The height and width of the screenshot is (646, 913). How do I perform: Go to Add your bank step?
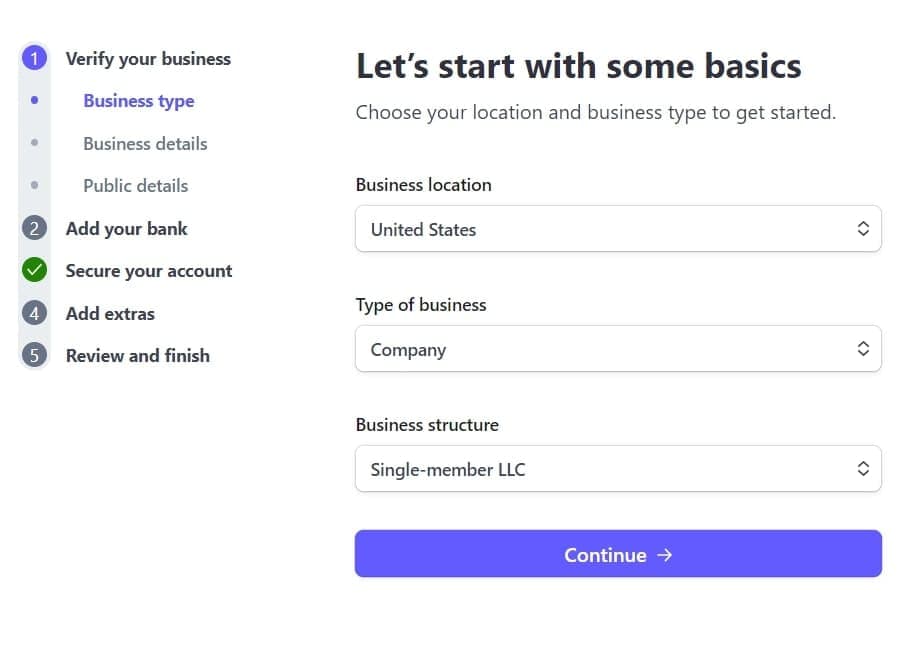[126, 228]
